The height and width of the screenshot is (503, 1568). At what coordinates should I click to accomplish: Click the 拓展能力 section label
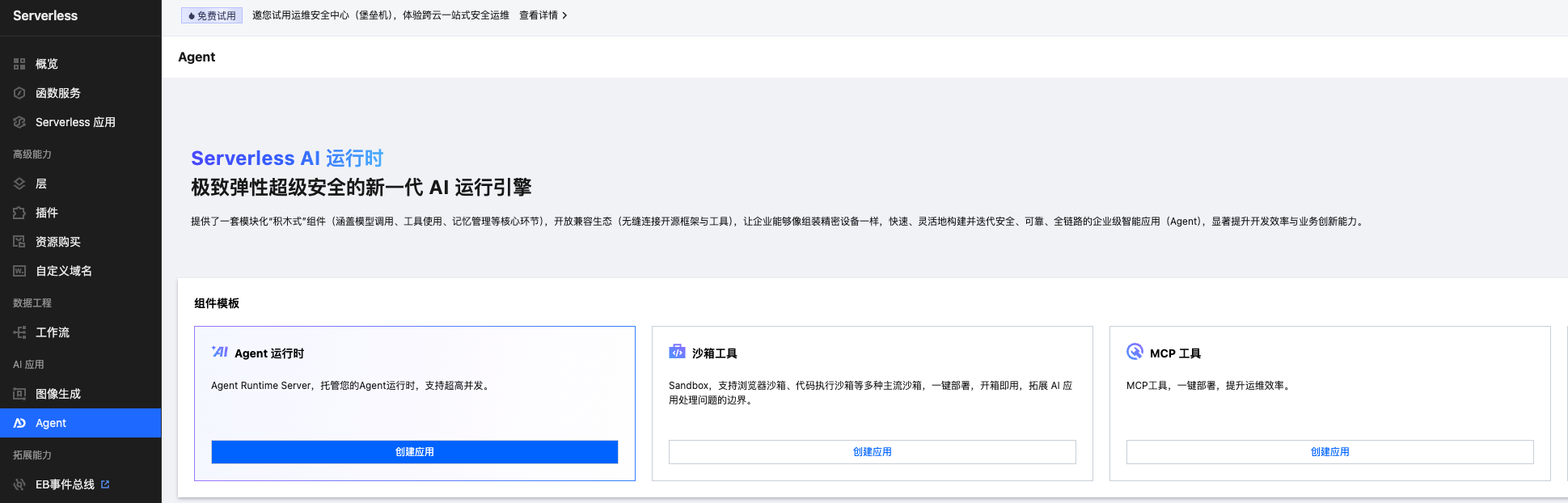click(x=32, y=455)
